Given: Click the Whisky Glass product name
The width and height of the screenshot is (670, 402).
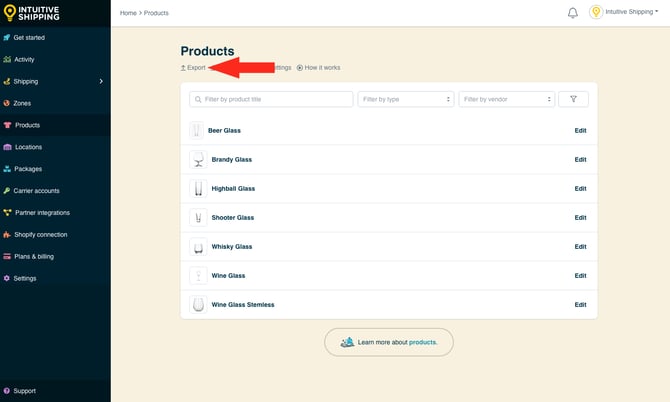Looking at the screenshot, I should (232, 246).
